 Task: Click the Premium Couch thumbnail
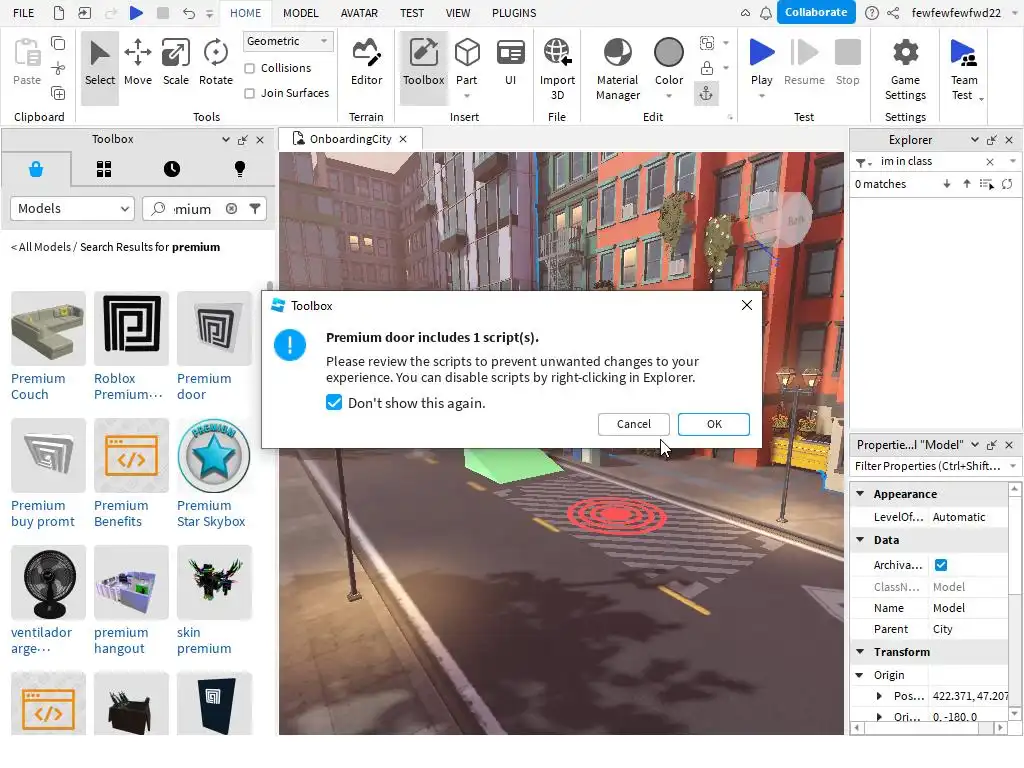(48, 328)
